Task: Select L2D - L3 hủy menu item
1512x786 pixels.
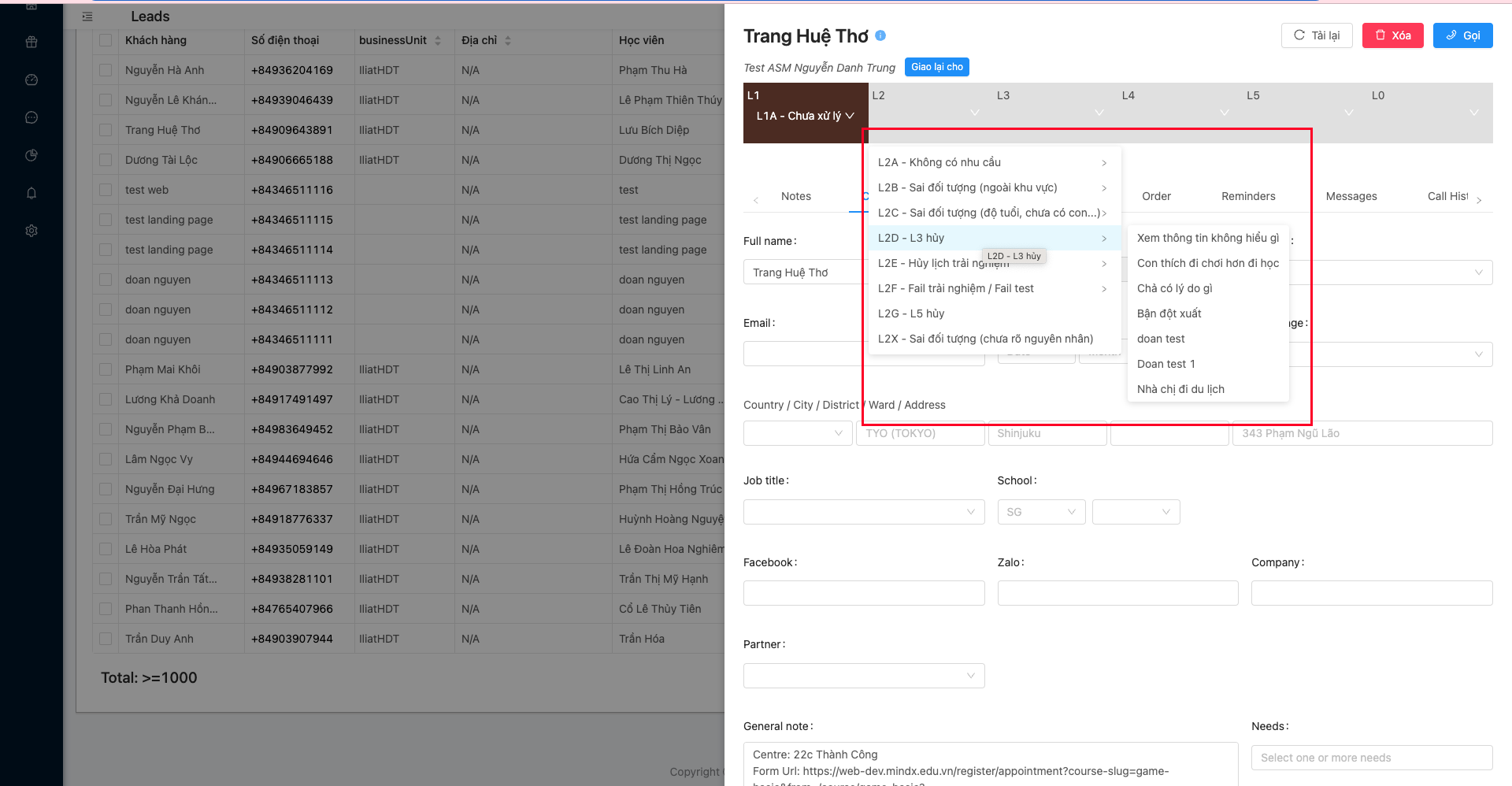Action: tap(994, 238)
